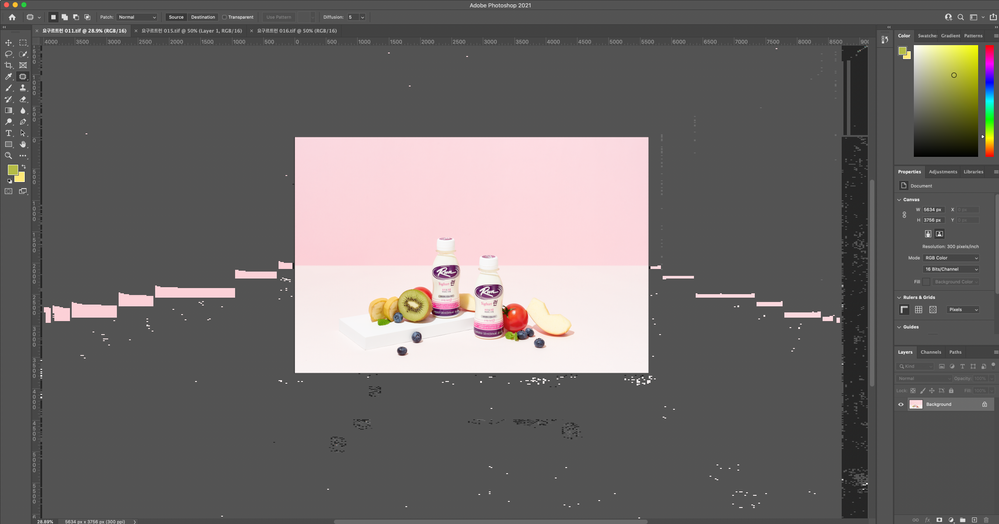Open the Patch mode Normal dropdown
999x524 pixels.
(137, 17)
